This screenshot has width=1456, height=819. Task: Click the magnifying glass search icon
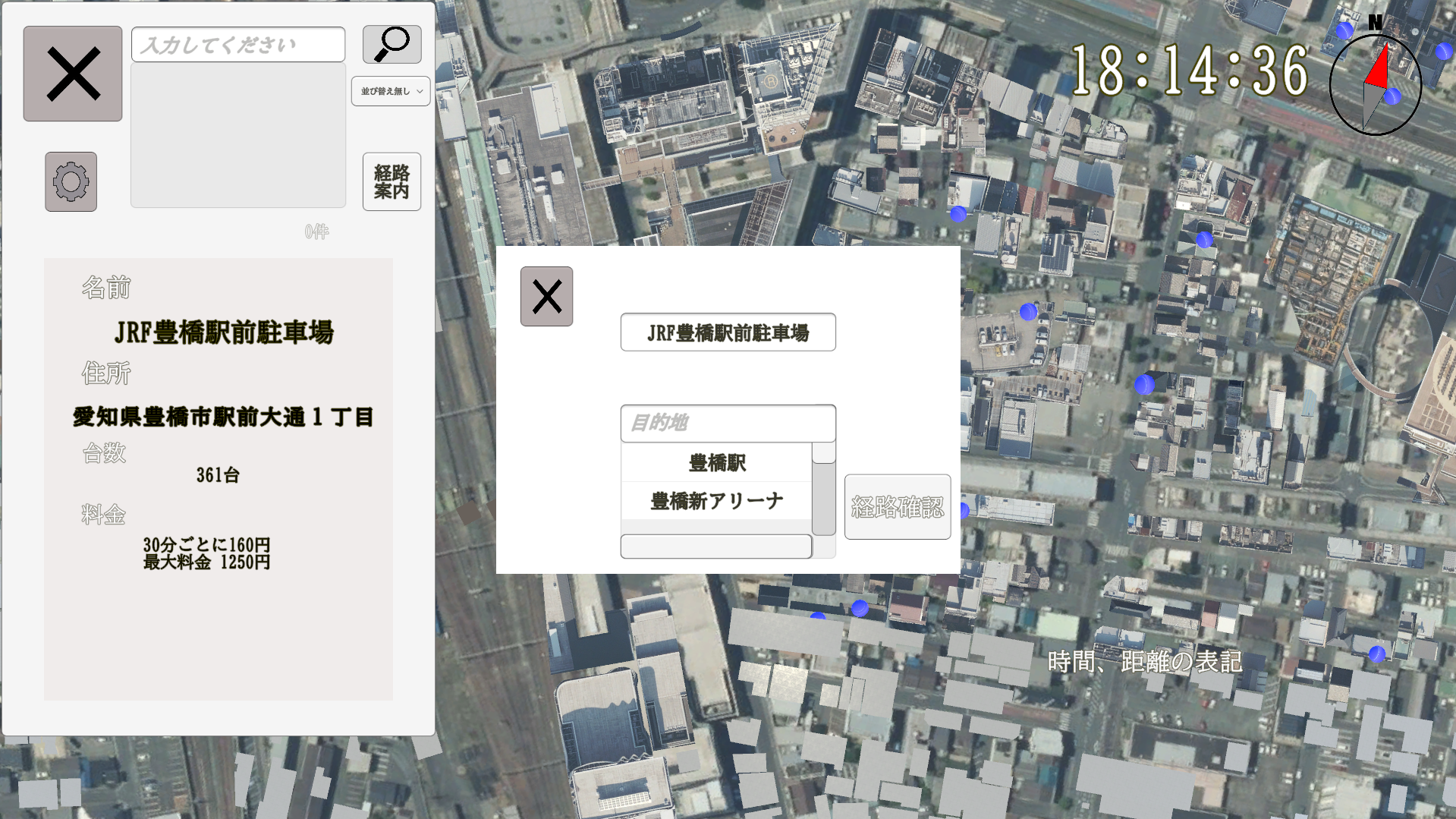pos(392,44)
